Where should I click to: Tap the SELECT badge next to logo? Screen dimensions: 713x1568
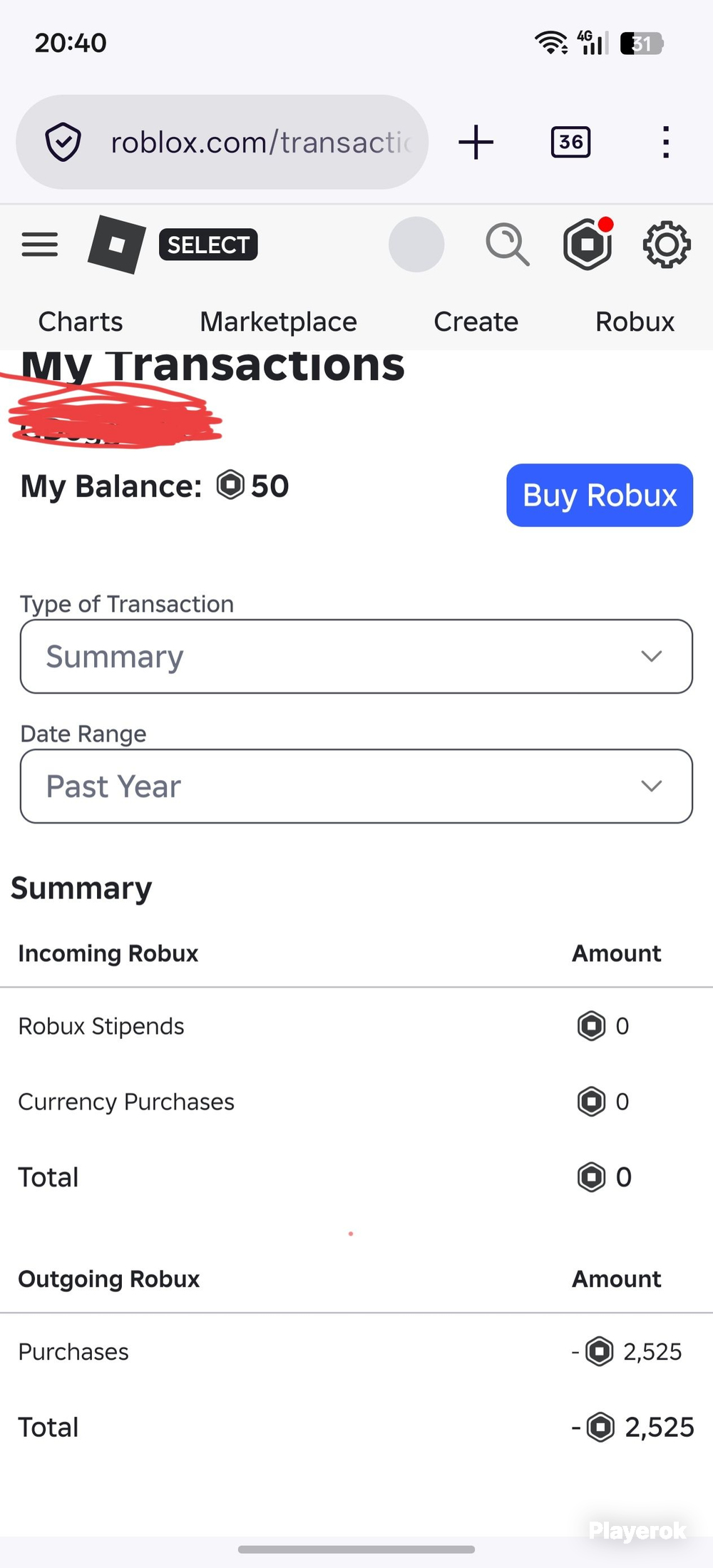click(x=208, y=245)
